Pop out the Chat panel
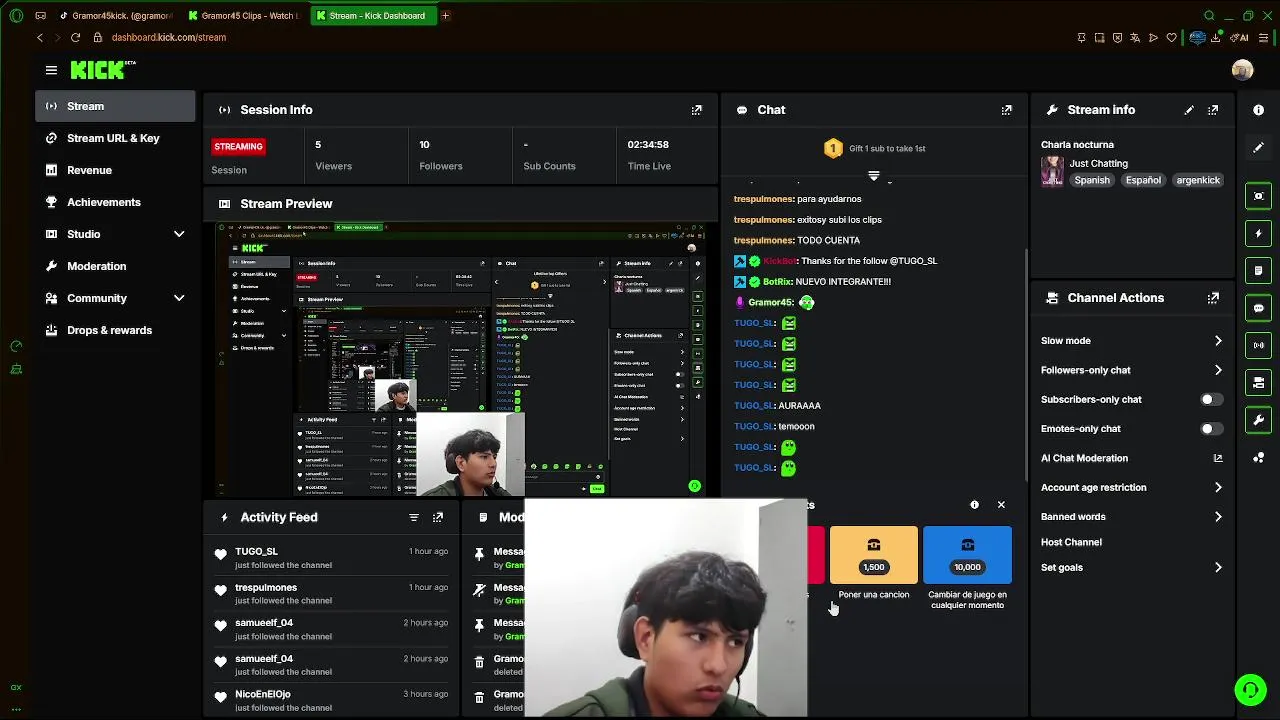This screenshot has height=720, width=1280. pos(1007,110)
